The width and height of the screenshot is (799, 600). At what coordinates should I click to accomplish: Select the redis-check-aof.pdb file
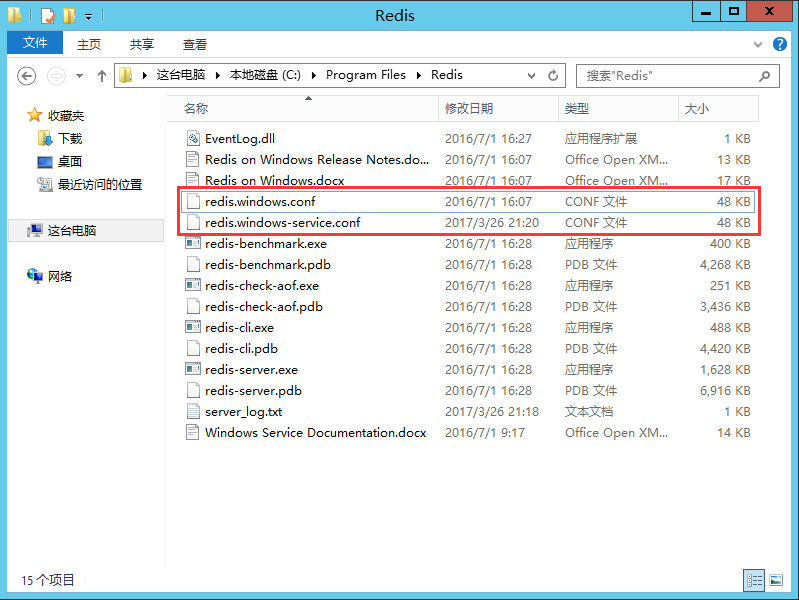pos(468,306)
